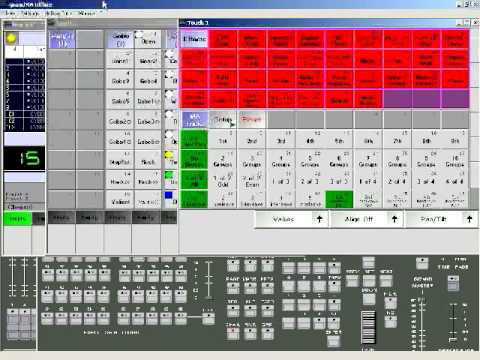Select the "1 of 2 Odd" cell
The image size is (480, 360).
pyautogui.click(x=223, y=180)
